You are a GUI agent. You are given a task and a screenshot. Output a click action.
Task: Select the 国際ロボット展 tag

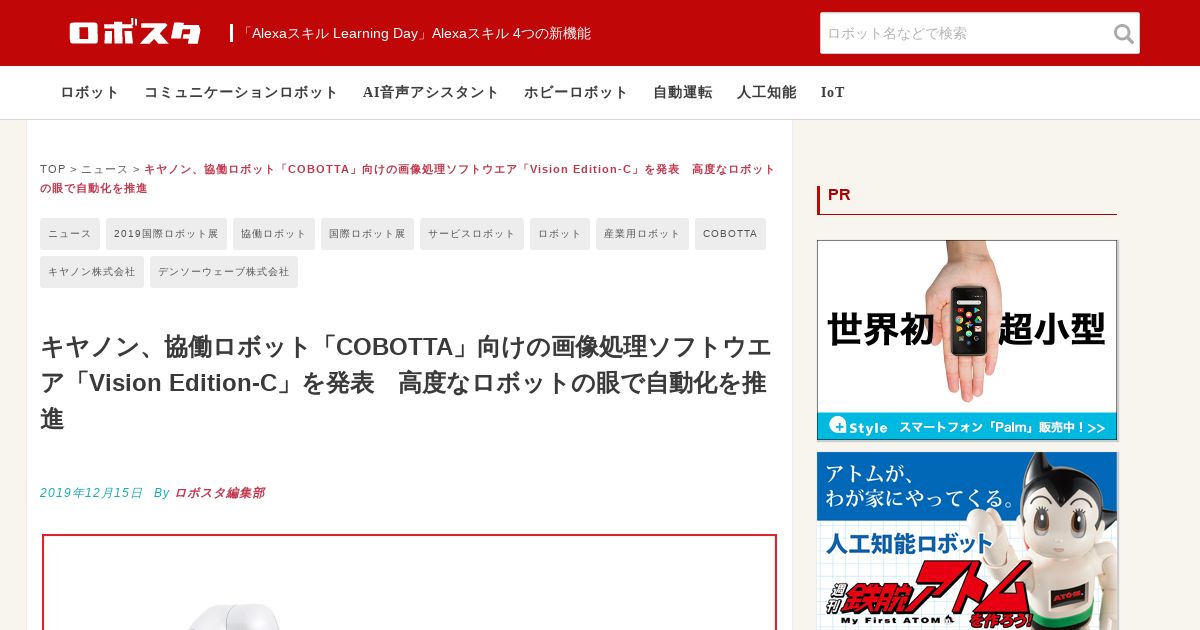coord(367,234)
